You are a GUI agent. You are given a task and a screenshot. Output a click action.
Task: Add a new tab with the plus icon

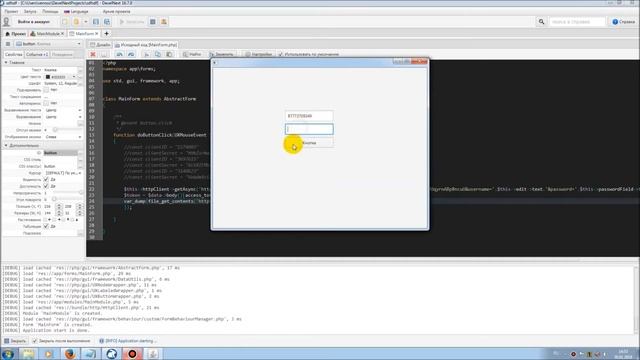(107, 33)
